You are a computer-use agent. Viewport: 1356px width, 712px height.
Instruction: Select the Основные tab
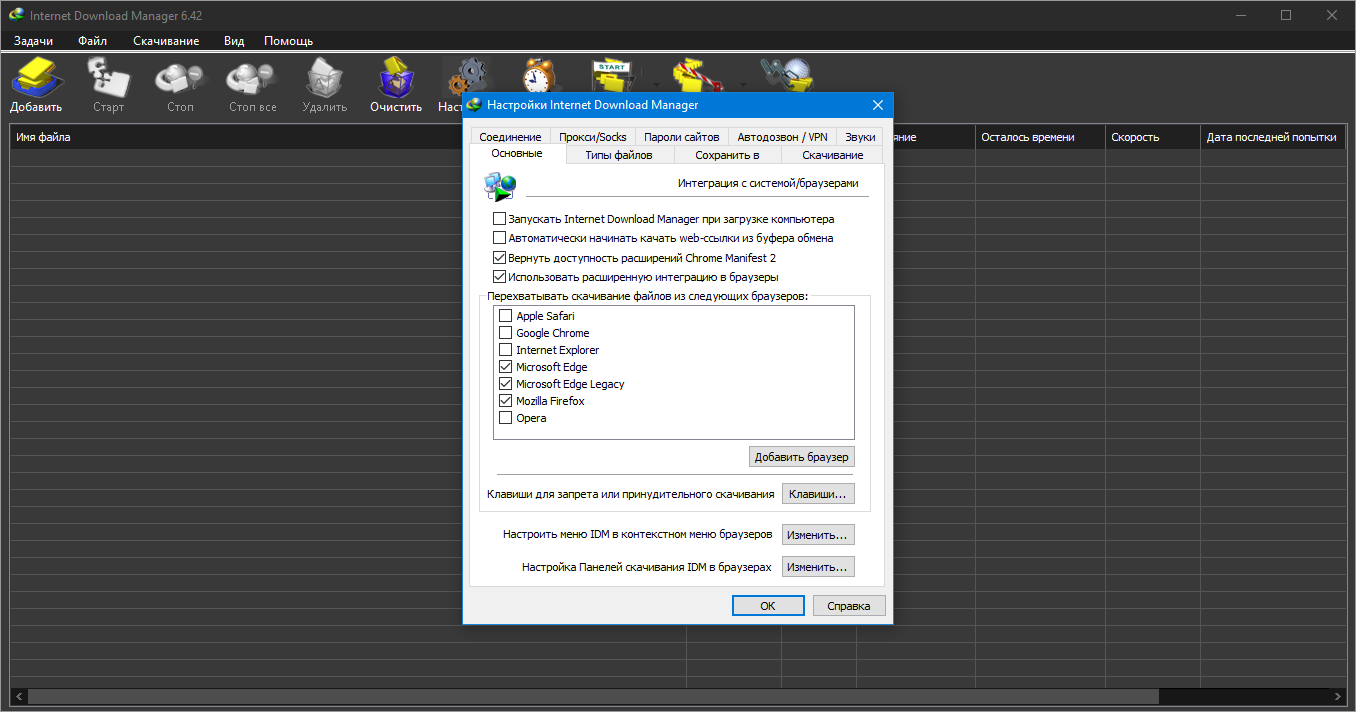click(517, 154)
